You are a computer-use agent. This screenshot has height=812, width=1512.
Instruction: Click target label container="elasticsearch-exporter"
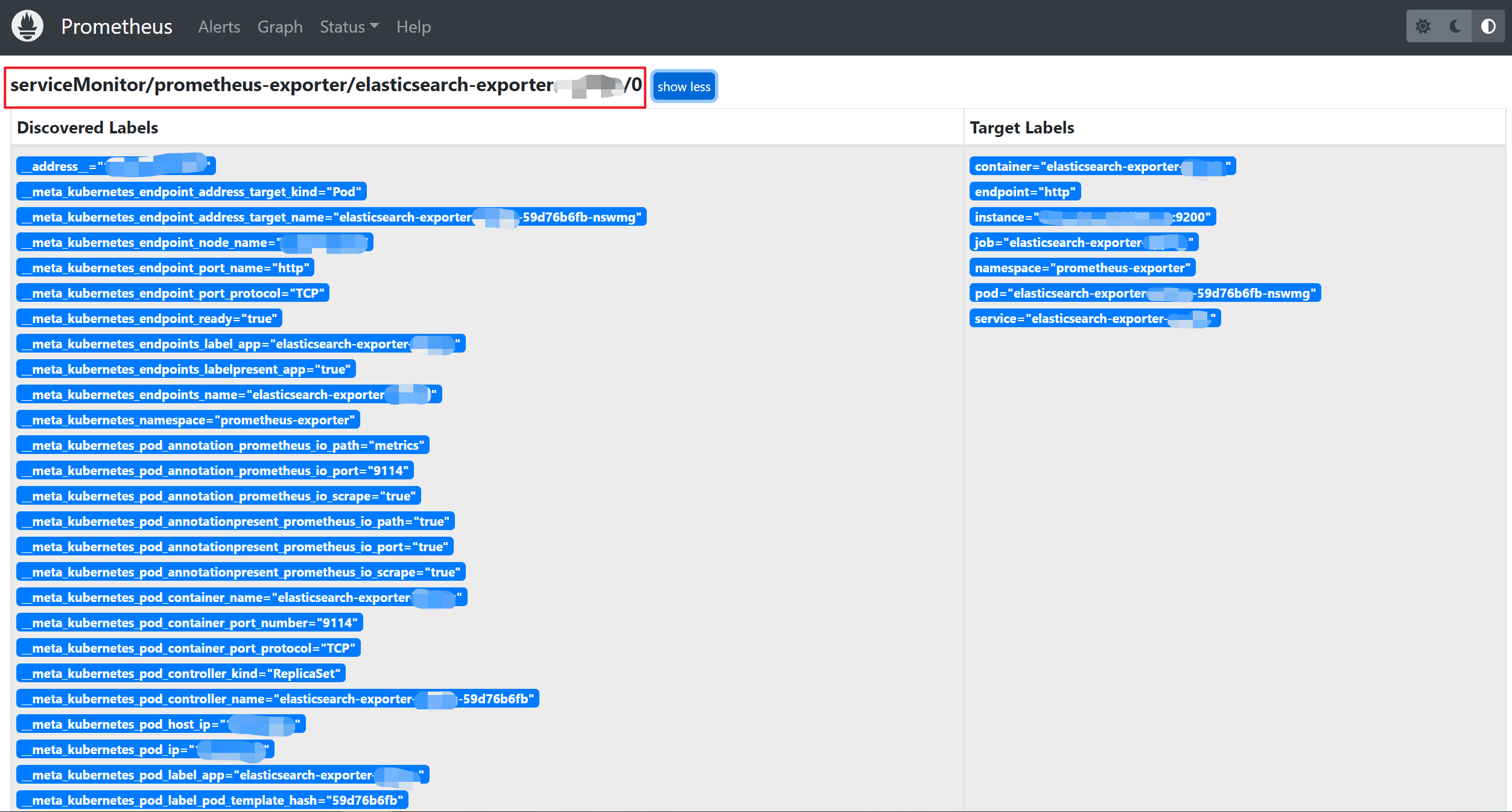[x=1102, y=166]
